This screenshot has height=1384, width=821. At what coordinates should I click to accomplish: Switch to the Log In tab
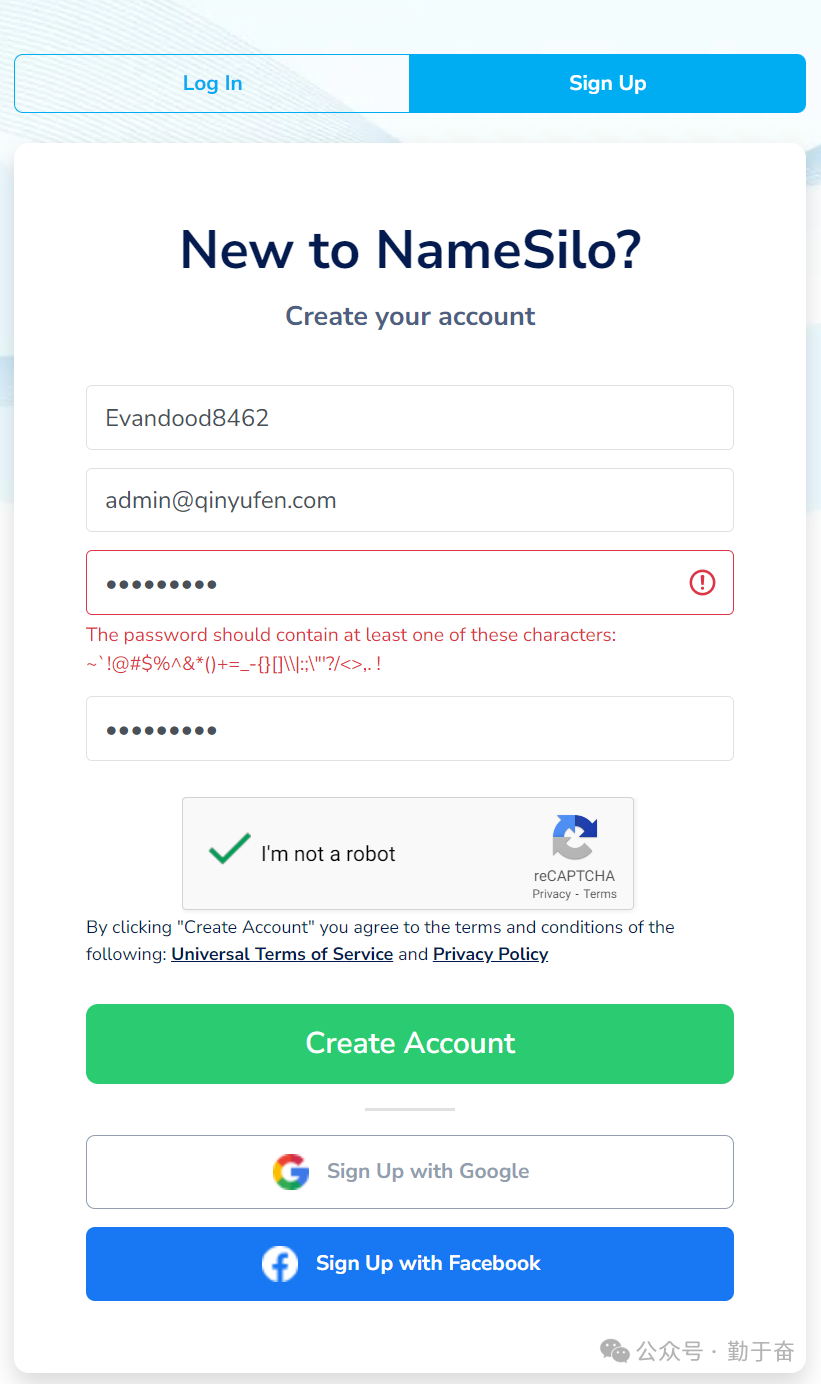212,83
